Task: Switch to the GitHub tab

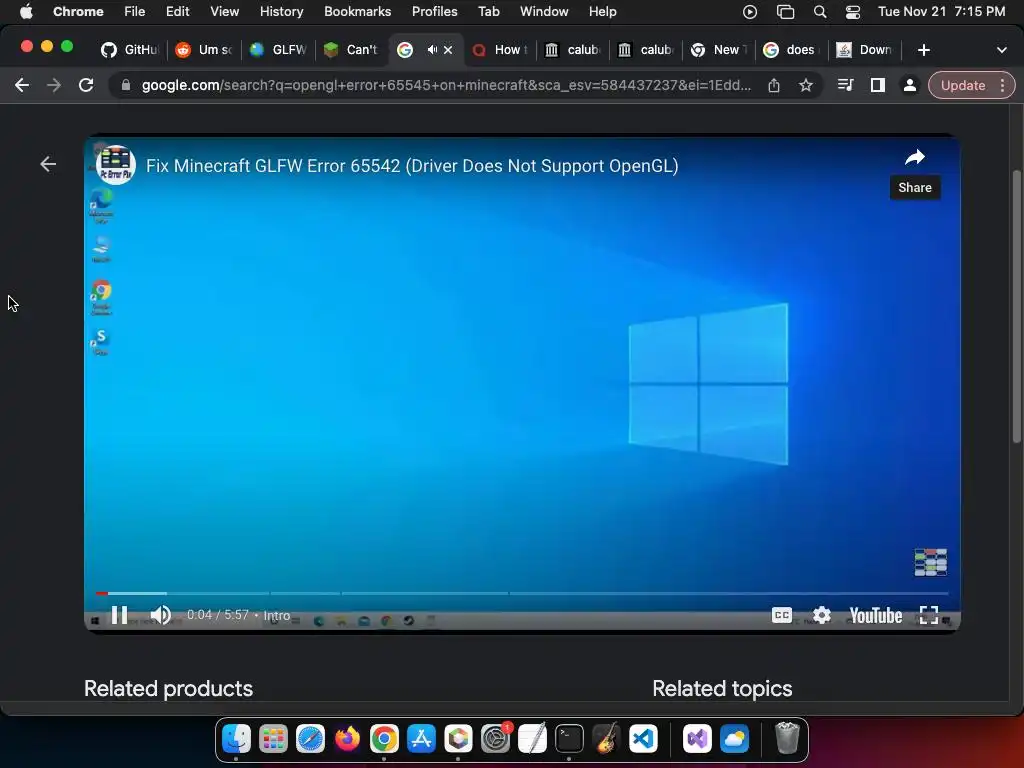Action: (x=129, y=50)
